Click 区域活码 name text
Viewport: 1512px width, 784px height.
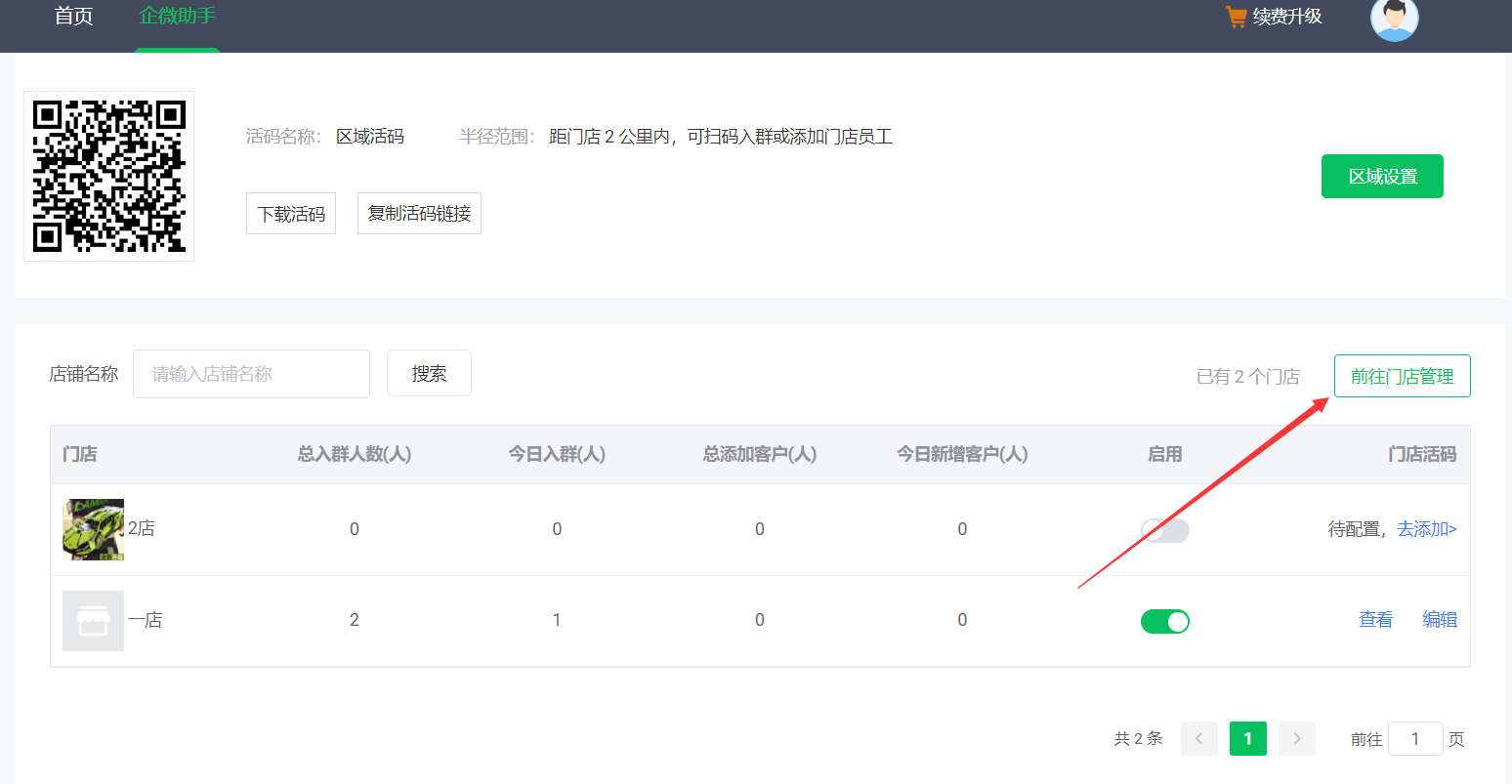pyautogui.click(x=370, y=137)
